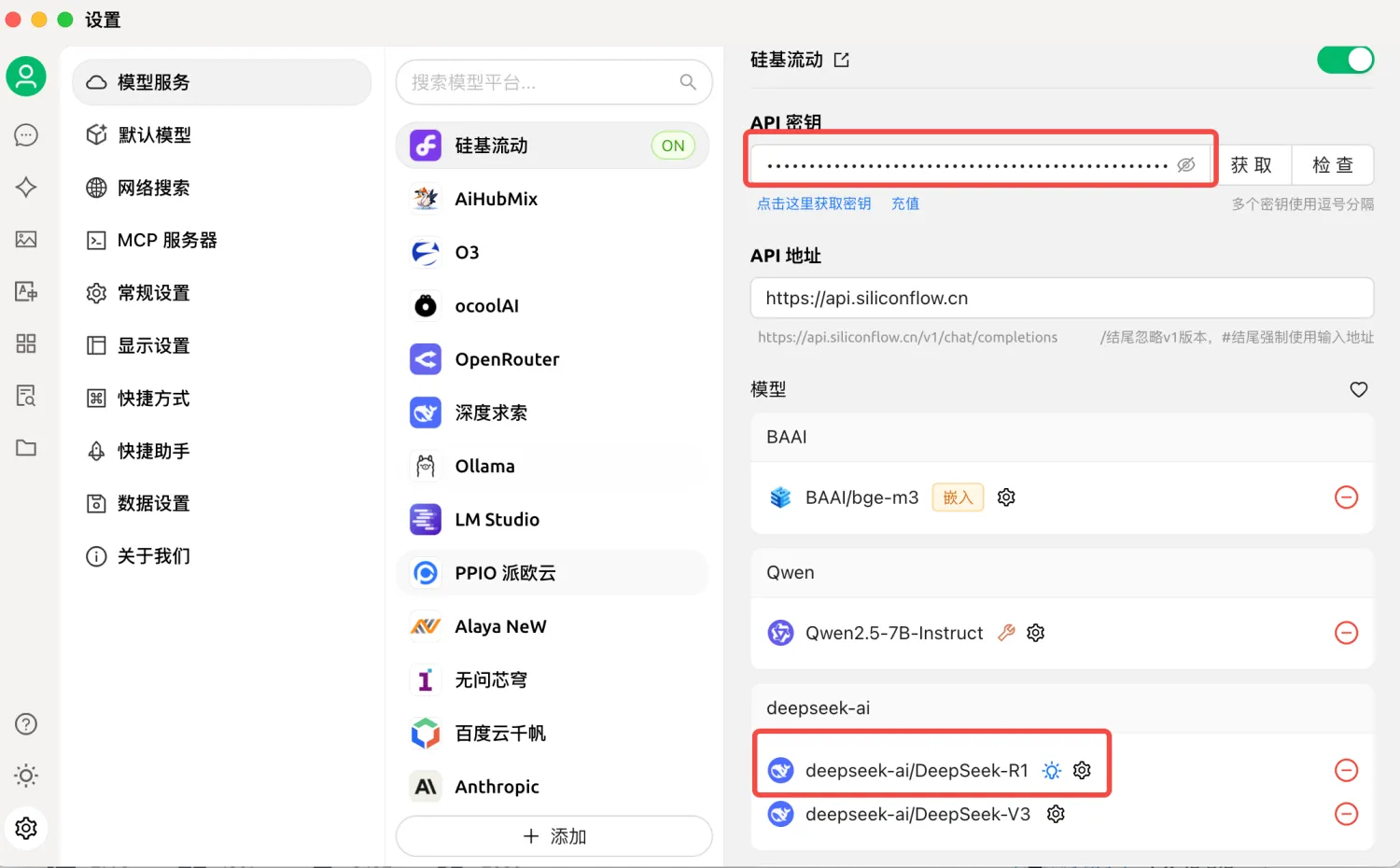
Task: Click the 添加 add provider button
Action: (553, 836)
